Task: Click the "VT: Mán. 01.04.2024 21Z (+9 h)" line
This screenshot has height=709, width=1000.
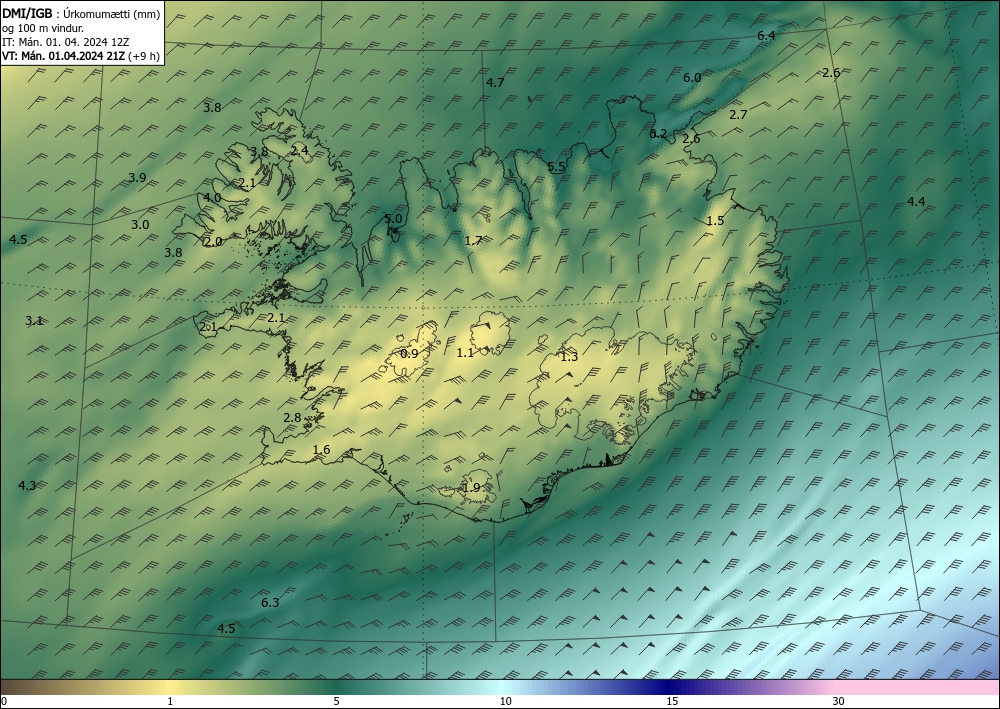Action: pos(81,56)
